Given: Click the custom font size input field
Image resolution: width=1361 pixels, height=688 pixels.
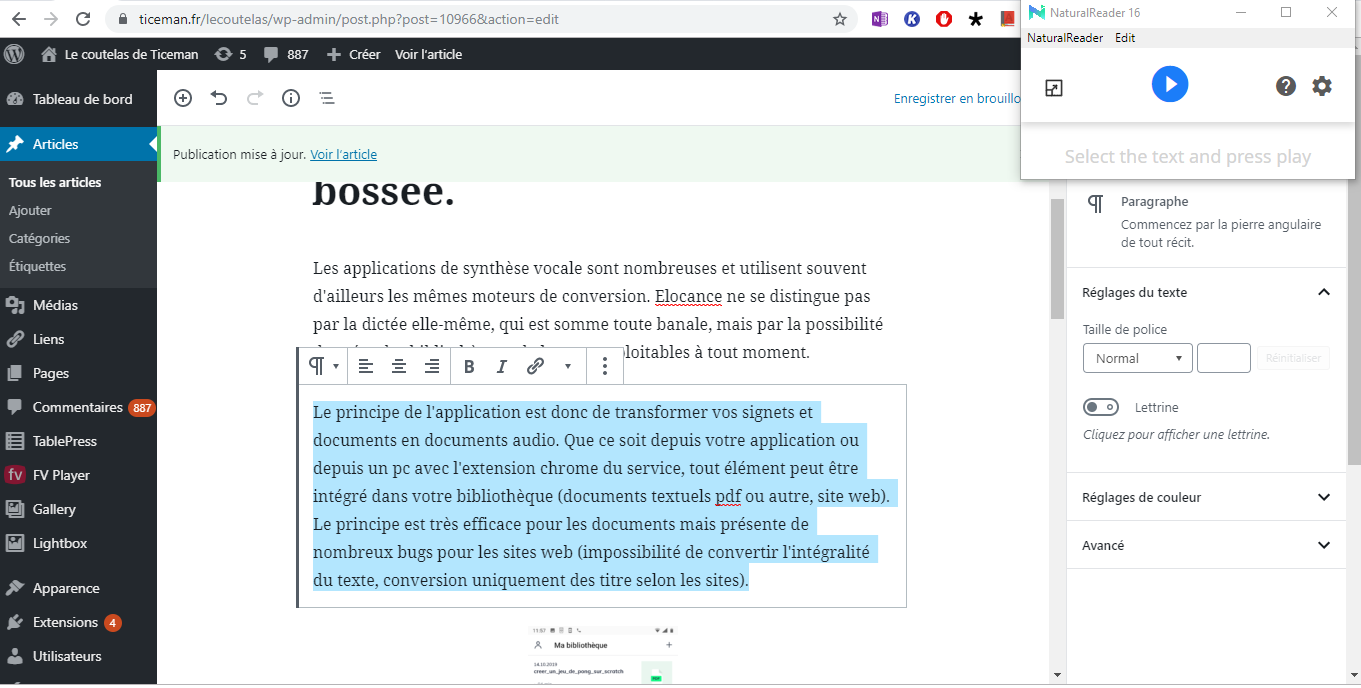Looking at the screenshot, I should click(x=1224, y=358).
